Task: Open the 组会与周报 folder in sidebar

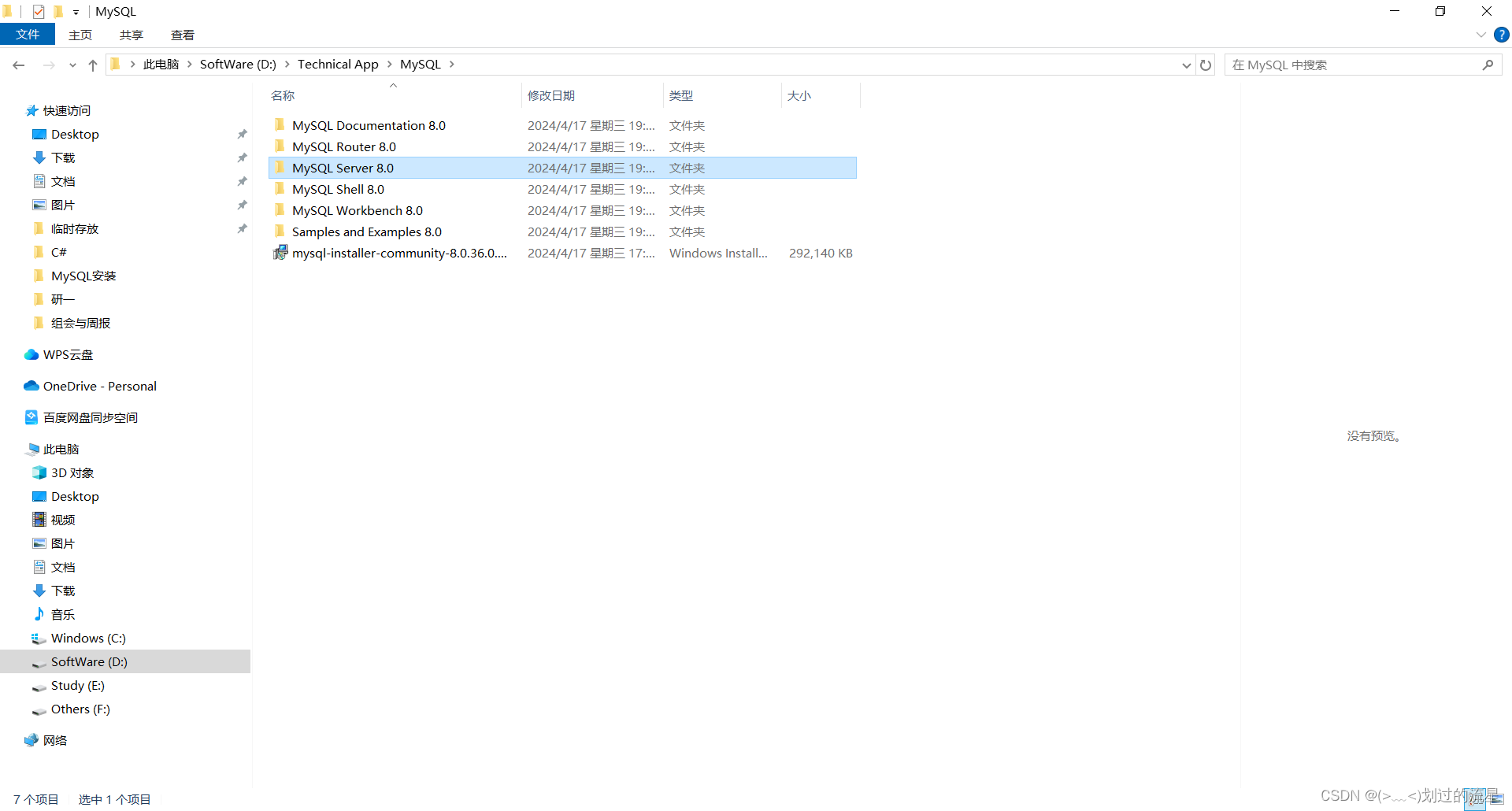Action: 80,323
